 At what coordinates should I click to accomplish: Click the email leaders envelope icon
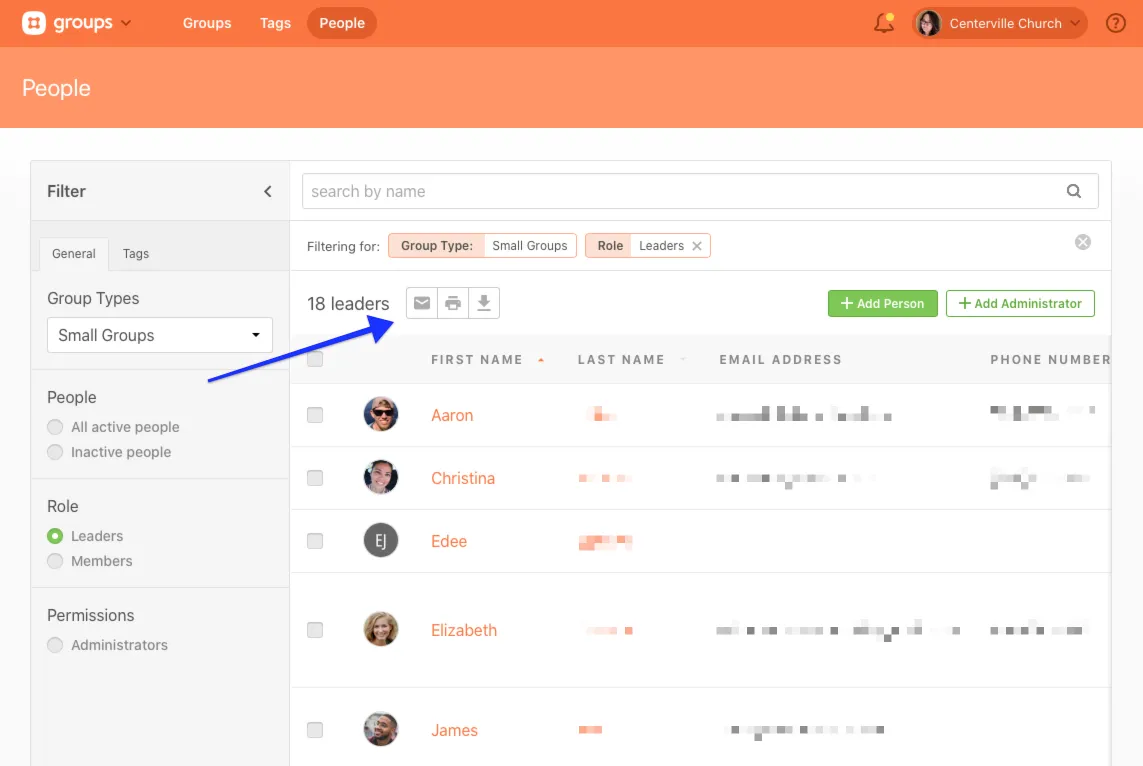[422, 303]
